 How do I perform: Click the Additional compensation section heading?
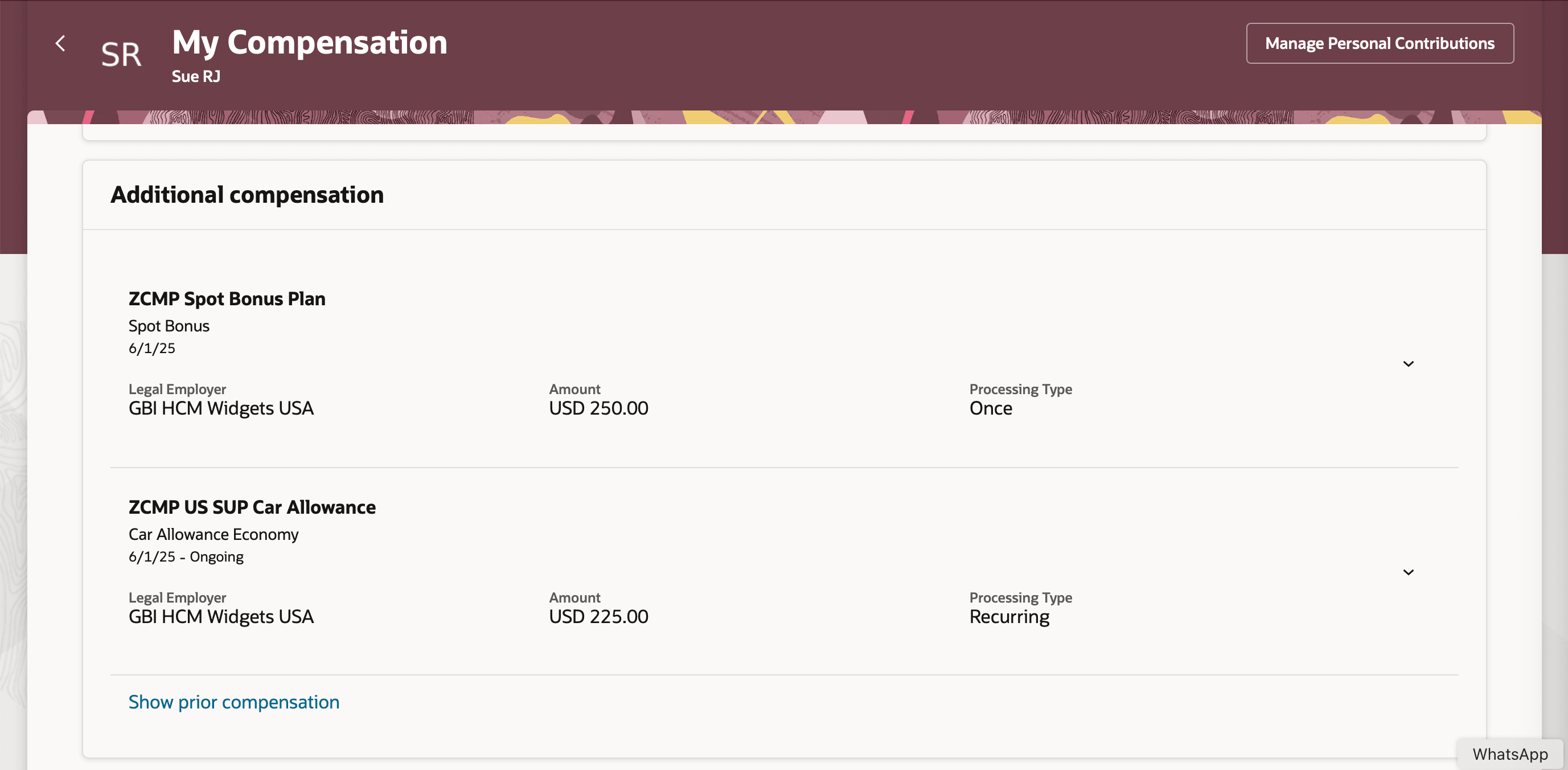pyautogui.click(x=247, y=194)
